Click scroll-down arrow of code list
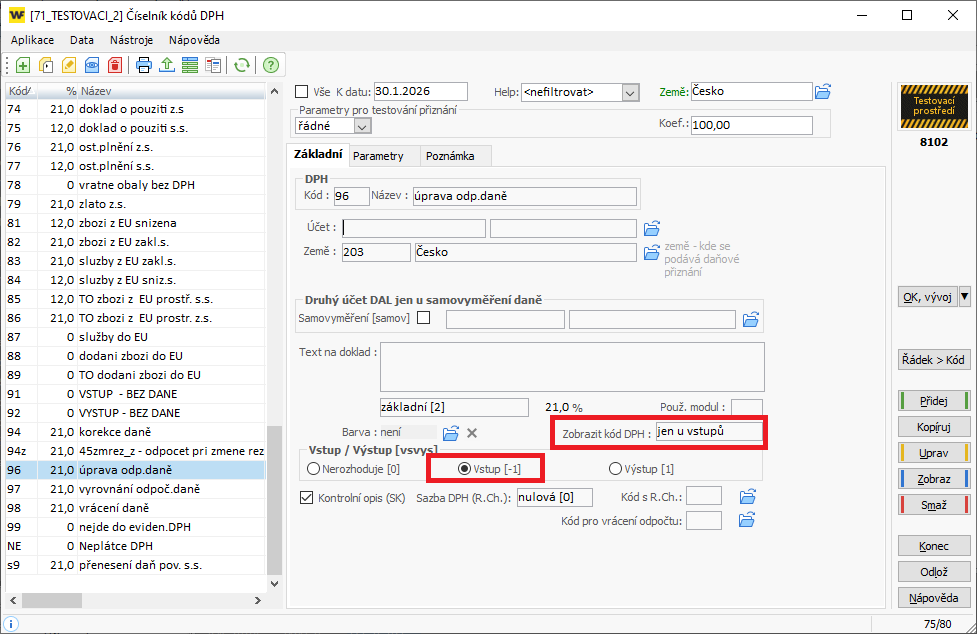The width and height of the screenshot is (977, 634). [x=274, y=584]
